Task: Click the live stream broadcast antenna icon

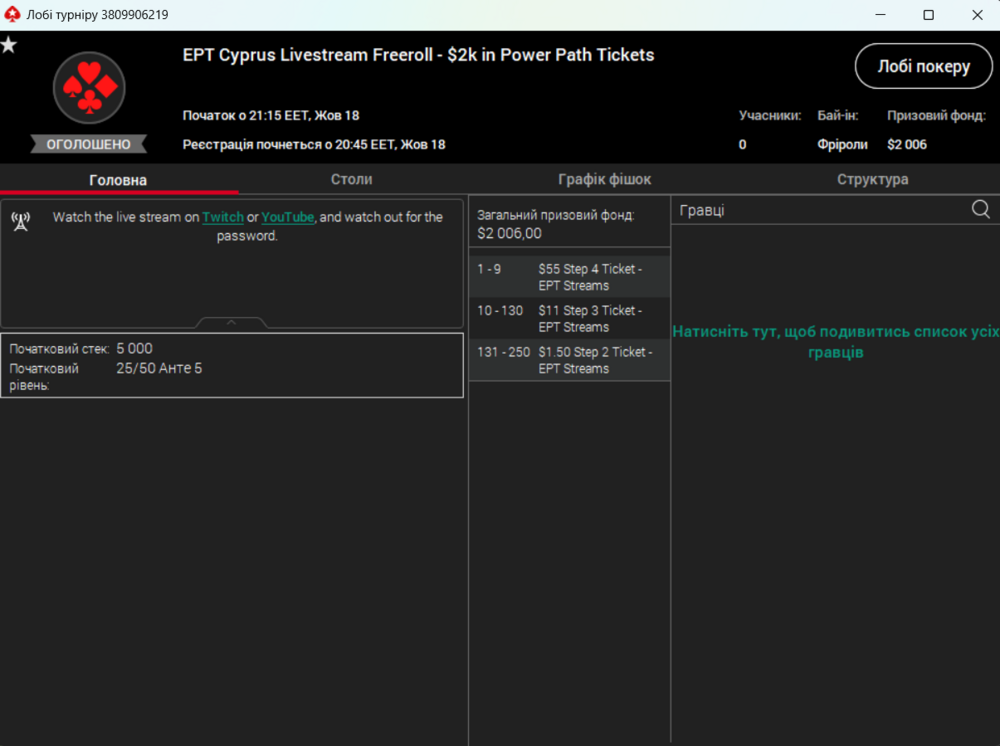Action: [21, 221]
